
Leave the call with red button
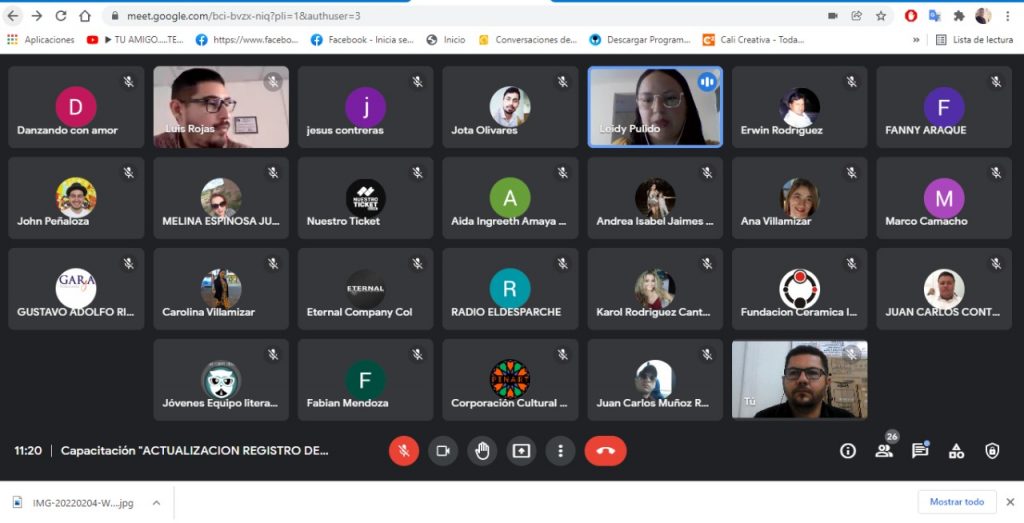click(605, 451)
